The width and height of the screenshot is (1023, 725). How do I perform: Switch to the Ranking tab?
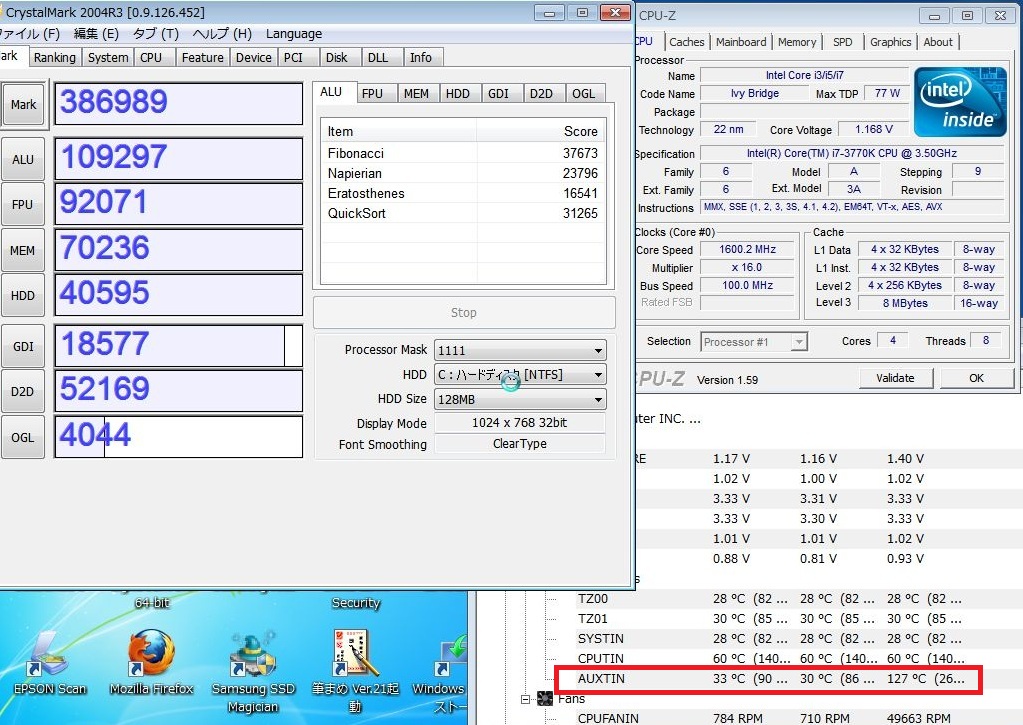point(54,58)
